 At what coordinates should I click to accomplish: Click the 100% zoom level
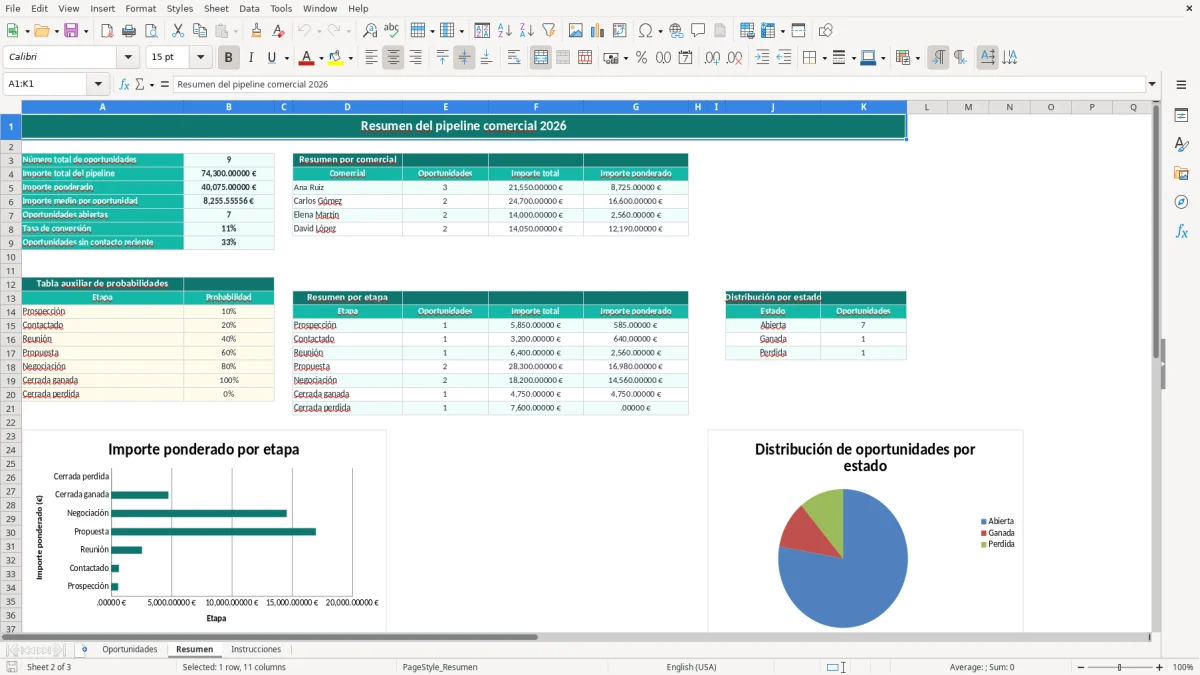(1183, 667)
